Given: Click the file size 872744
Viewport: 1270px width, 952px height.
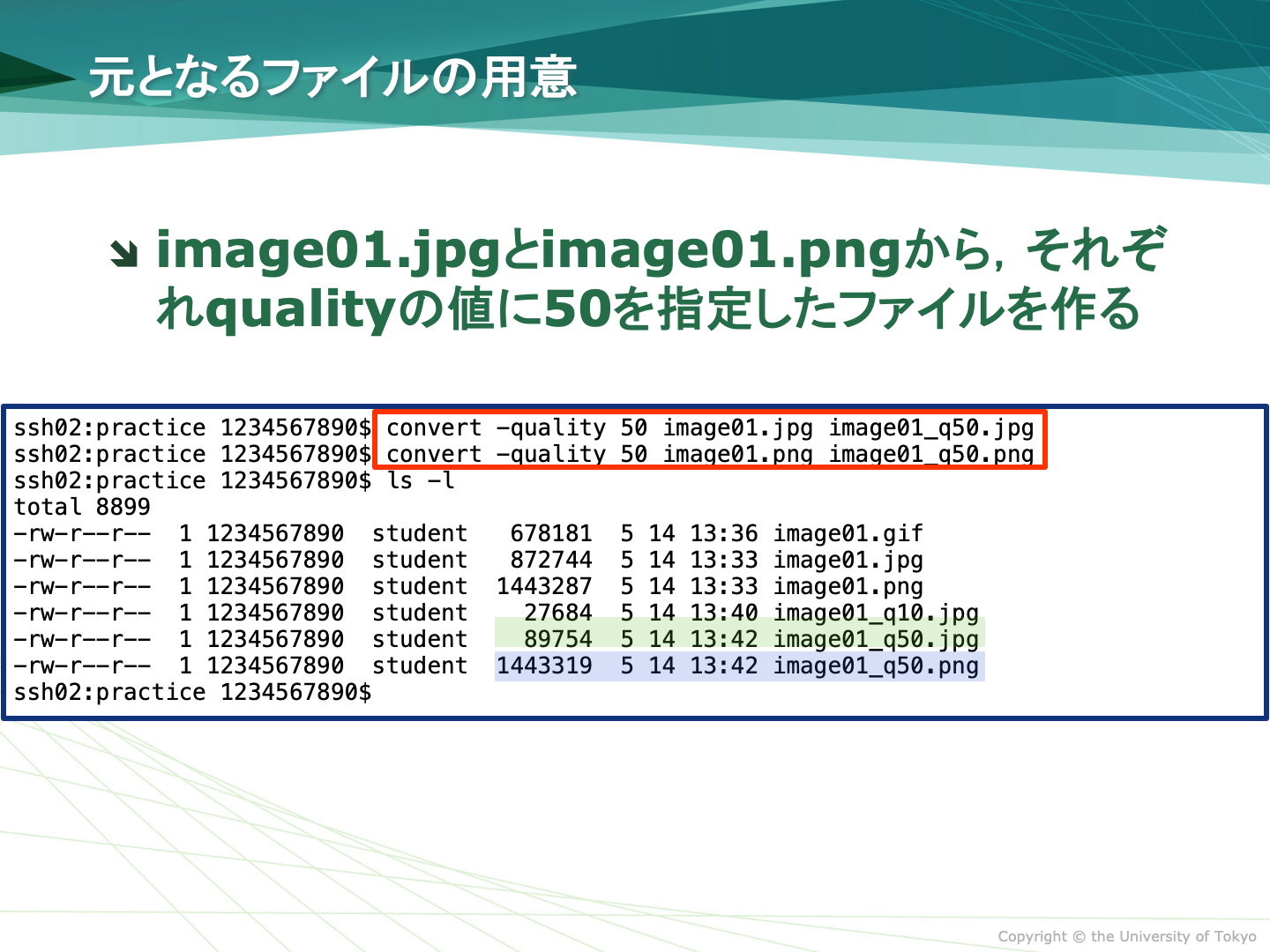Looking at the screenshot, I should [551, 560].
